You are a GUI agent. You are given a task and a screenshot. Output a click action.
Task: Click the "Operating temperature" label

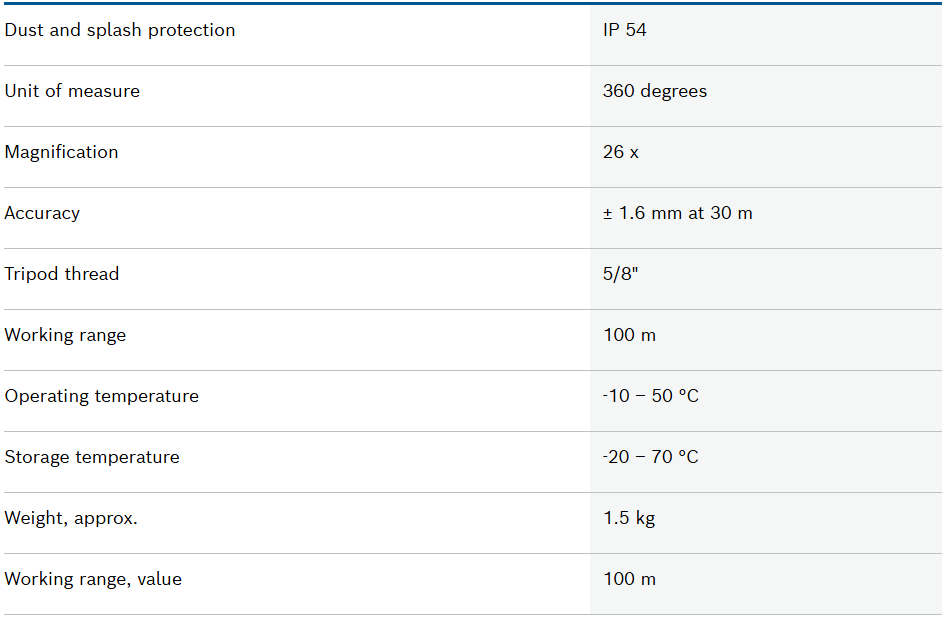click(x=102, y=396)
